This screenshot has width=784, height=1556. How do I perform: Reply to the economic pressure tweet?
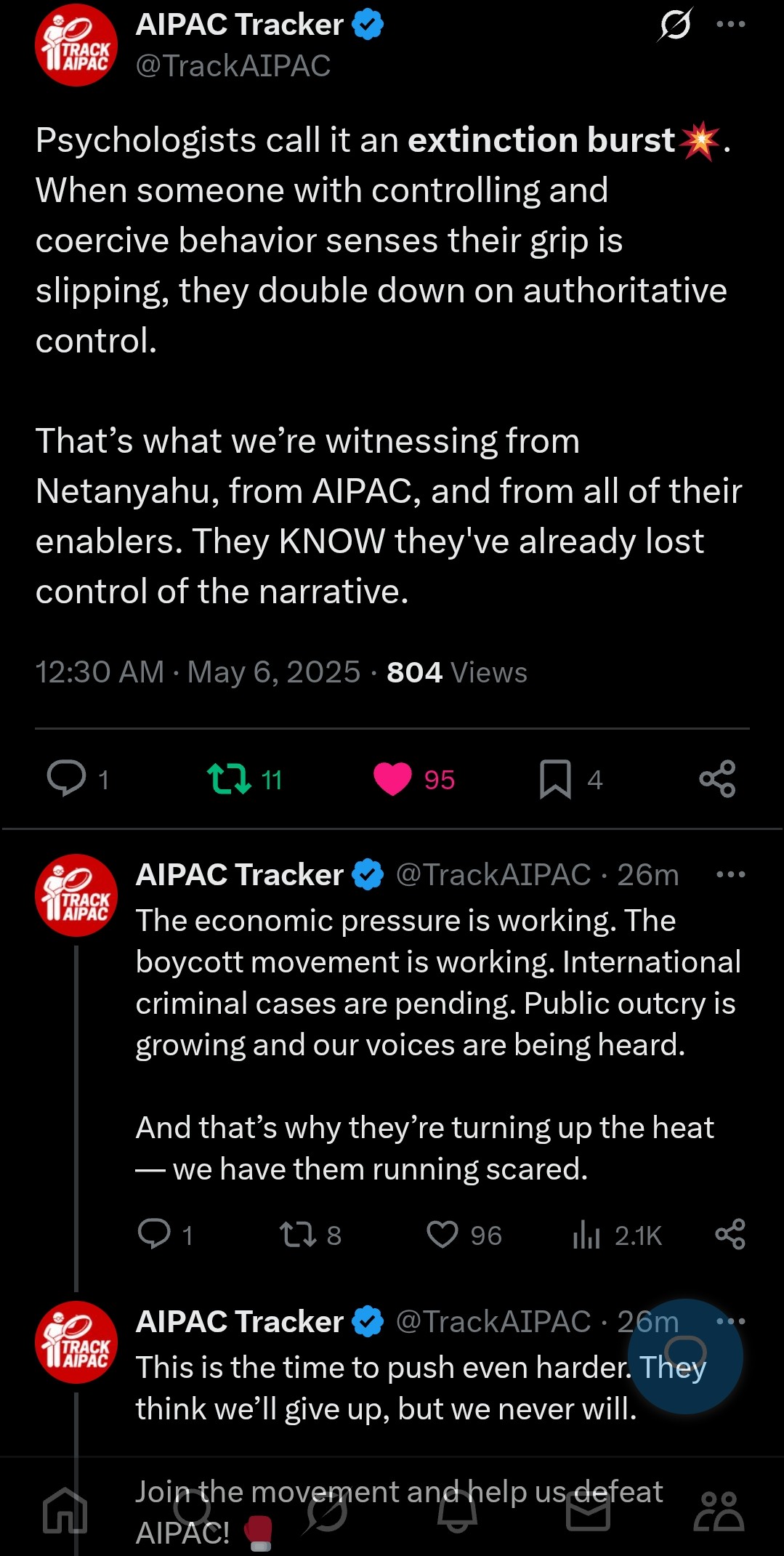[x=154, y=1234]
